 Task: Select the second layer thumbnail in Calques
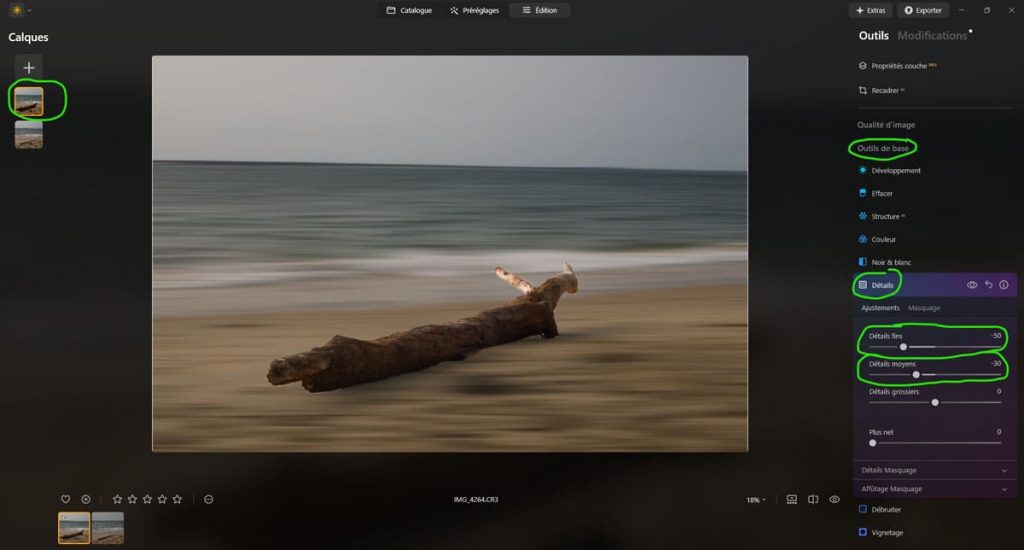point(29,134)
